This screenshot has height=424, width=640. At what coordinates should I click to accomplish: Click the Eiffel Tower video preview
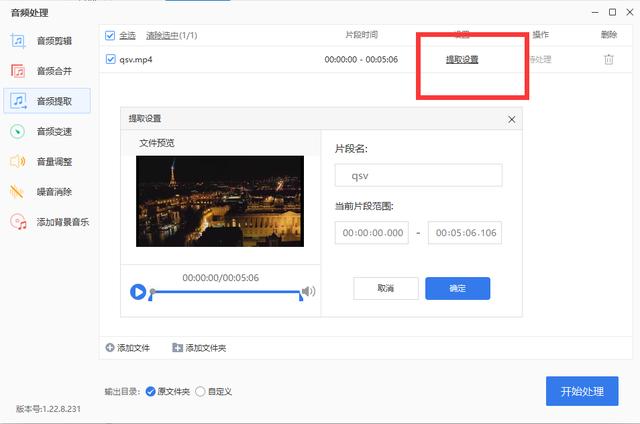(x=220, y=201)
